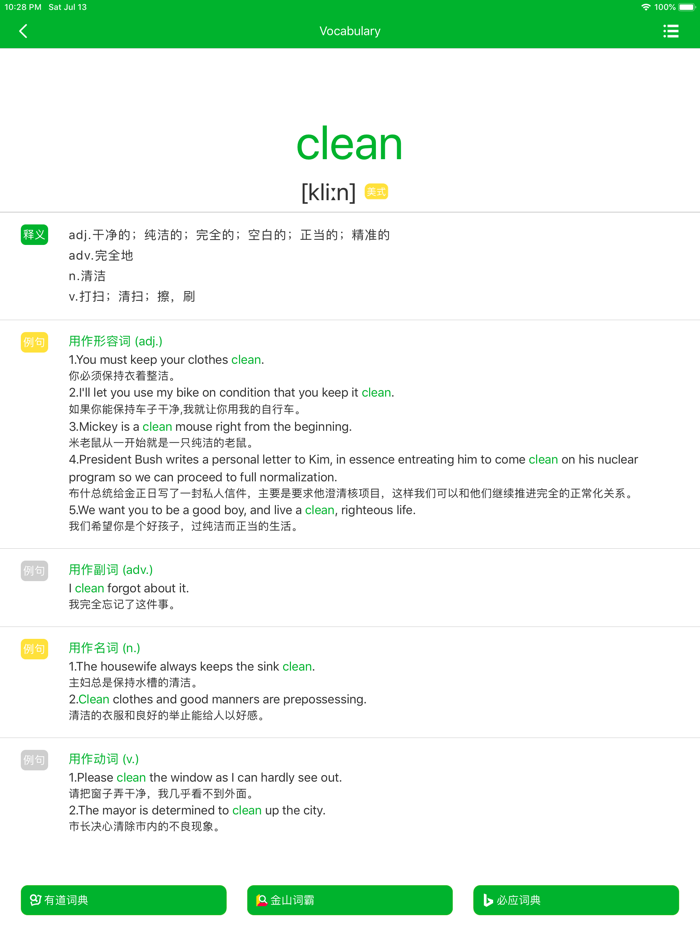The width and height of the screenshot is (700, 934).
Task: Select the 用作形容词 (adj.) section heading
Action: click(115, 341)
